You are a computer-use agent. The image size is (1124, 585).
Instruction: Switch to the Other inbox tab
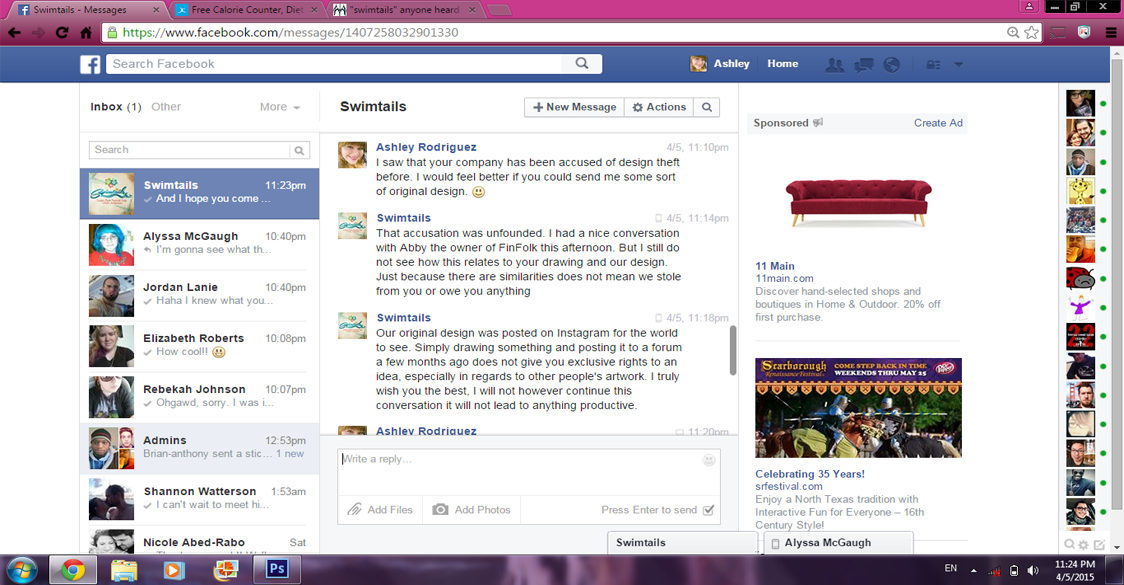pyautogui.click(x=166, y=107)
